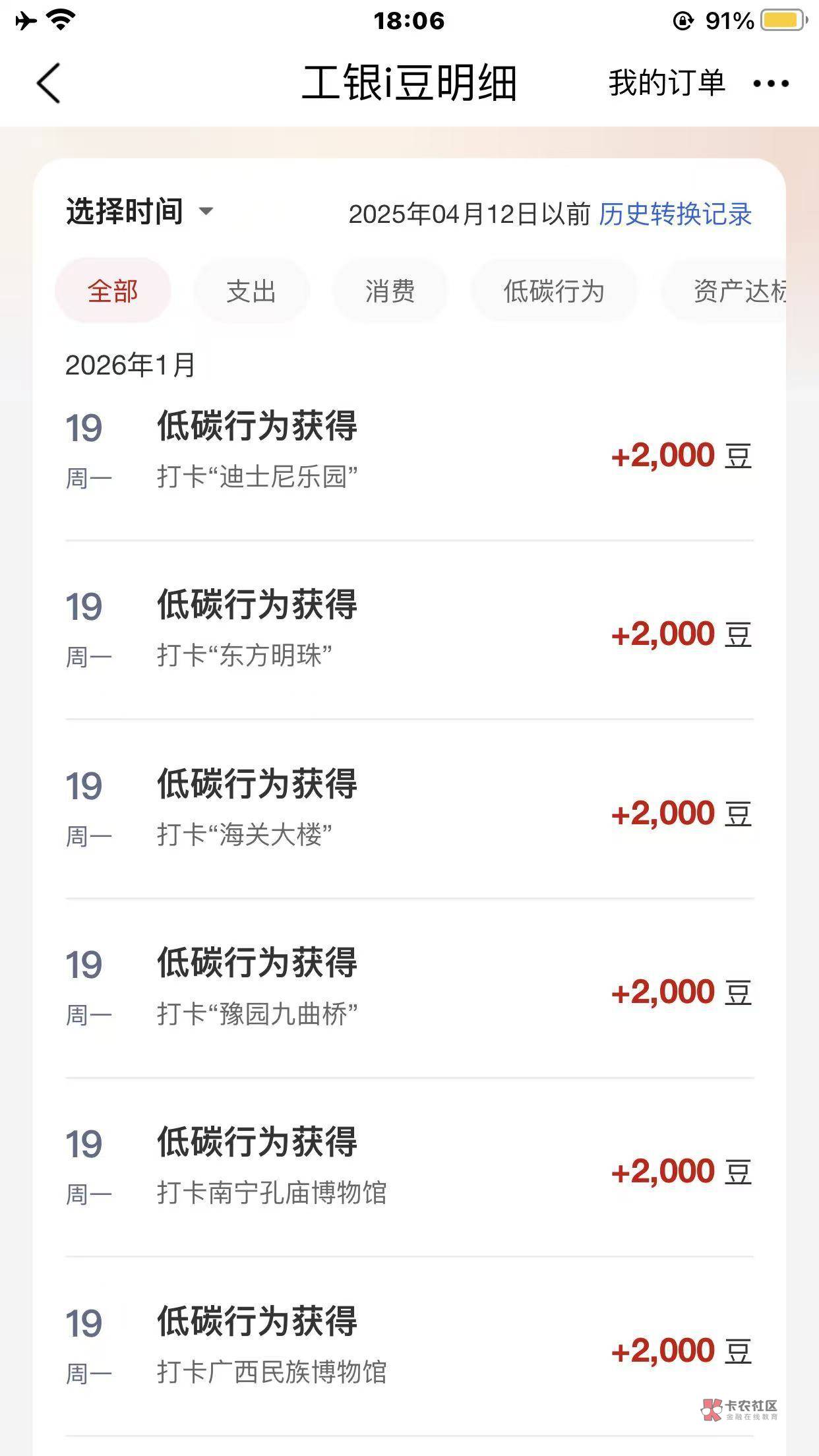Open the 打卡南宁孔庙博物馆 record entry

pyautogui.click(x=409, y=1168)
